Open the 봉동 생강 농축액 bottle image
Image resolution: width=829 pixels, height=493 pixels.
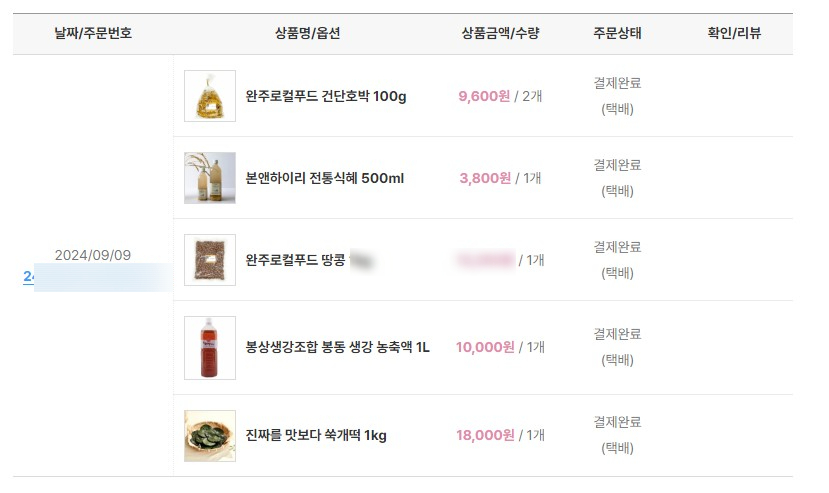[210, 347]
